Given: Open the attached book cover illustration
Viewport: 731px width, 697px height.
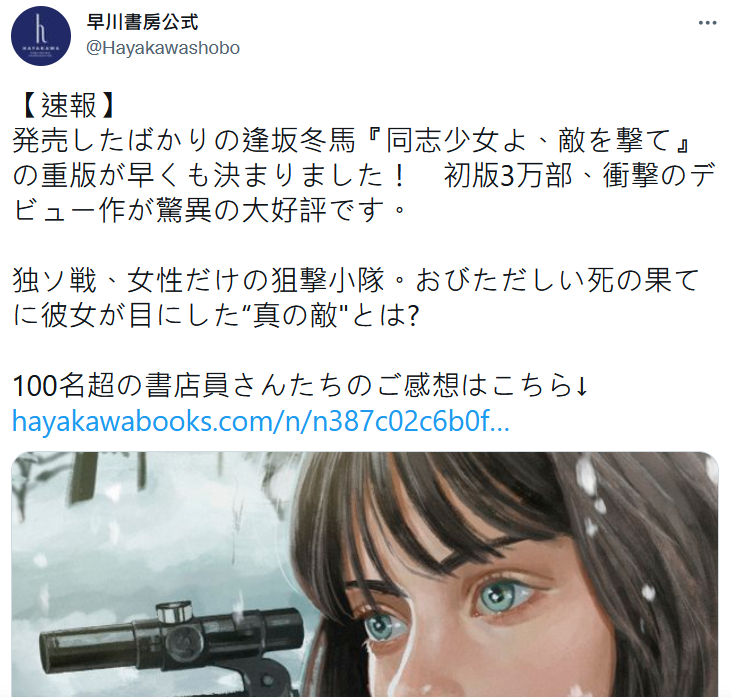Looking at the screenshot, I should point(365,574).
